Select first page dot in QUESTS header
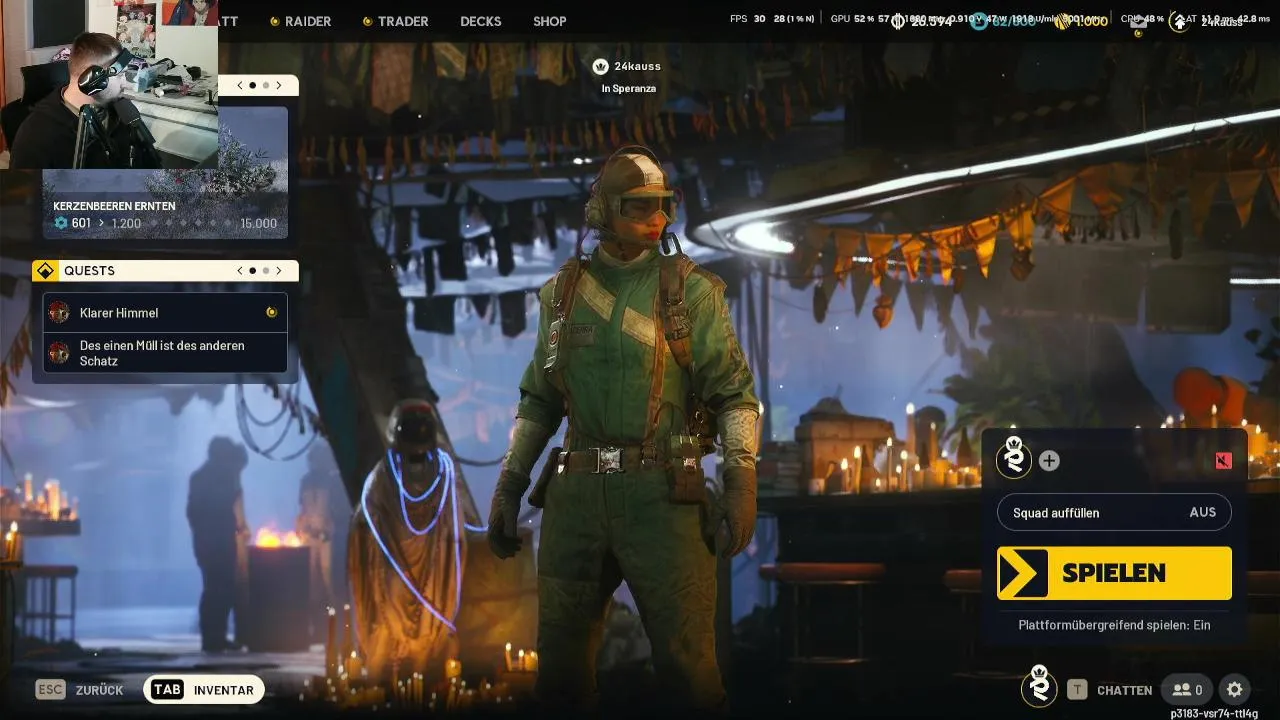Screen dimensions: 1280x720 pyautogui.click(x=253, y=271)
